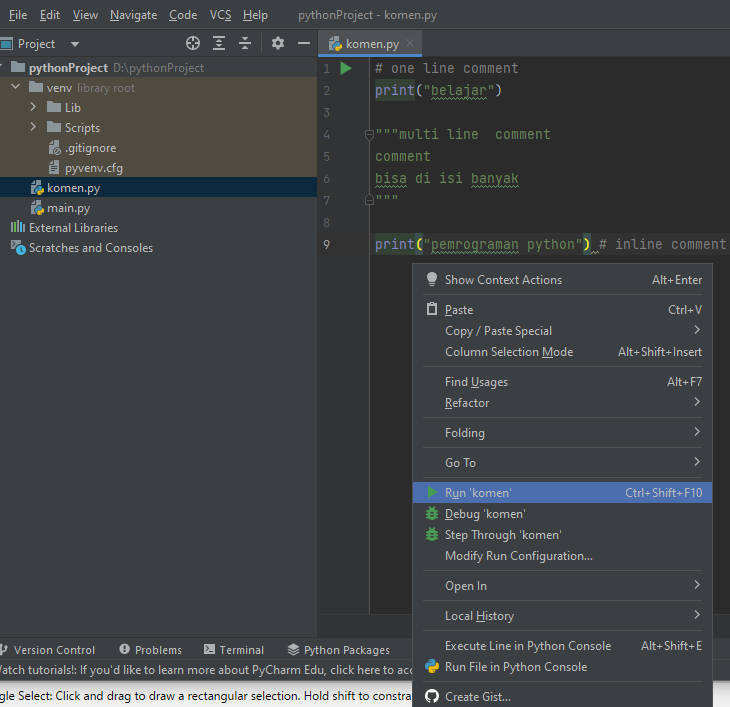Open the Version Control tool window
Viewport: 730px width, 707px height.
click(48, 649)
